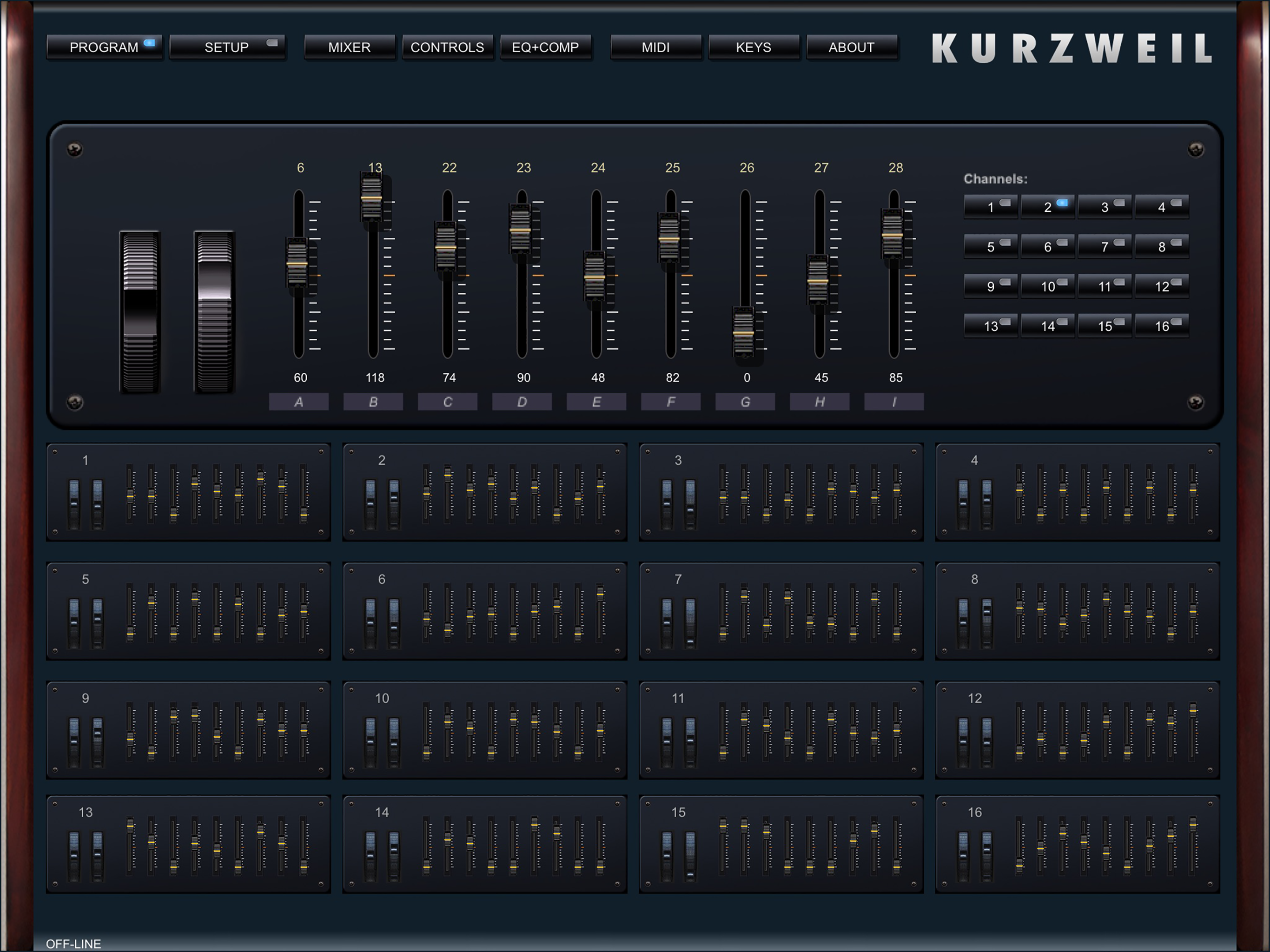
Task: Open the MIXER tab
Action: tap(349, 47)
